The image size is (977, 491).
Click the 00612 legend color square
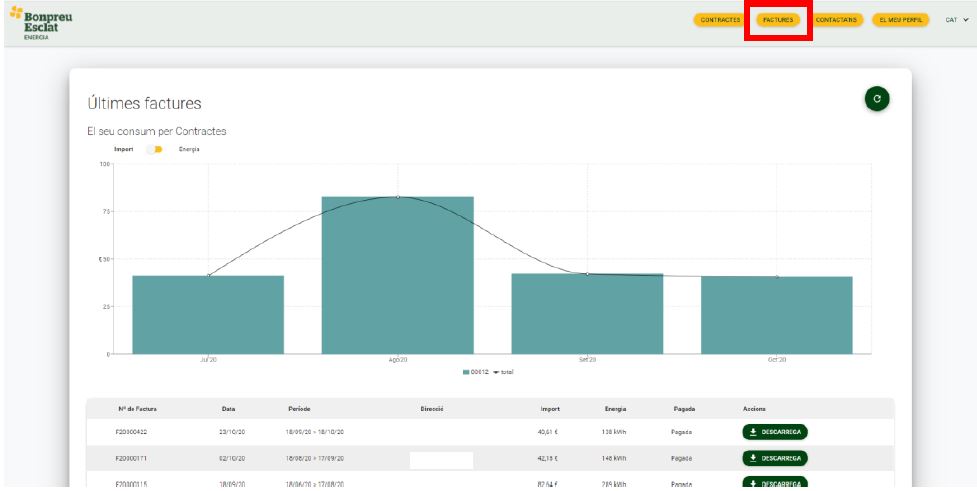pos(466,371)
